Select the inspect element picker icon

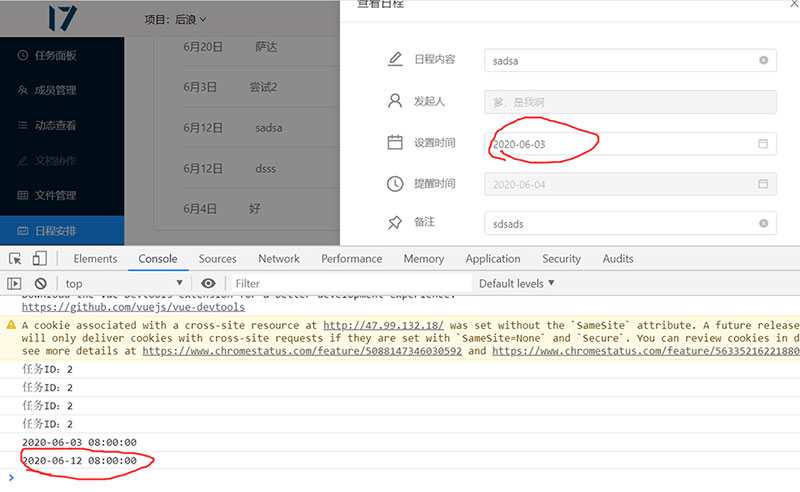point(15,259)
